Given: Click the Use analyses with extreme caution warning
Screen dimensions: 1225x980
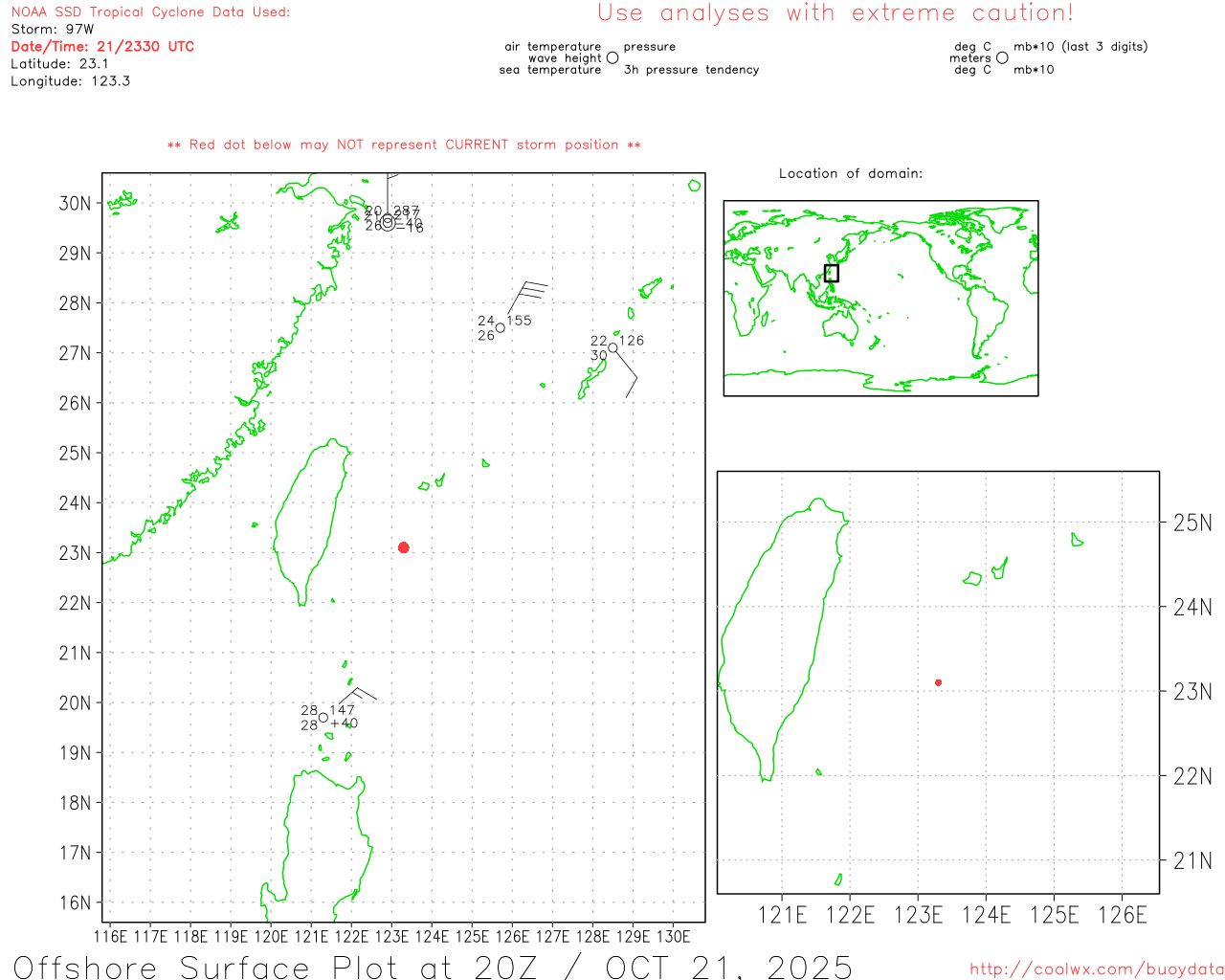Looking at the screenshot, I should click(835, 12).
